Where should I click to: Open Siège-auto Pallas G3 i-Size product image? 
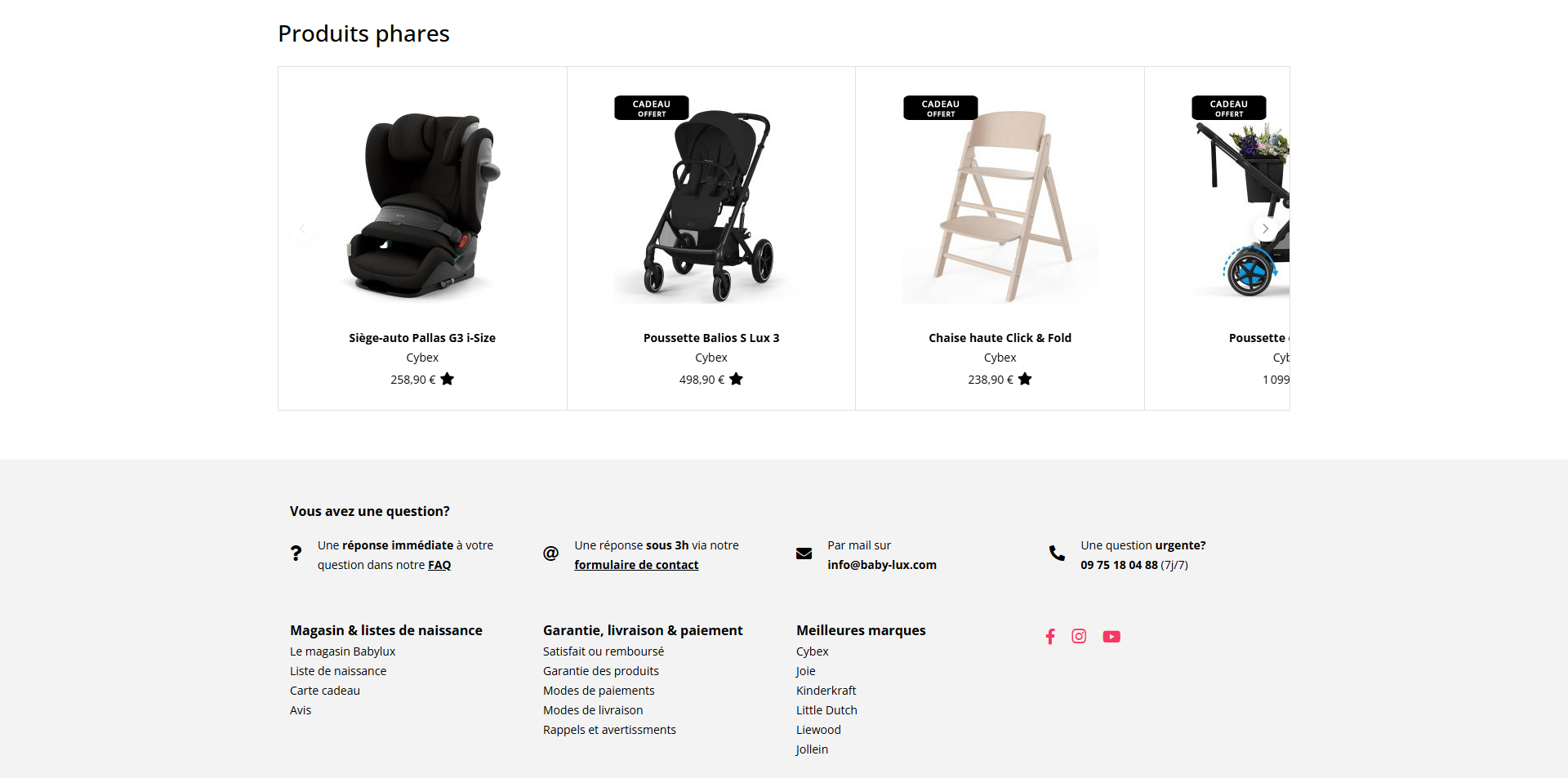tap(422, 204)
